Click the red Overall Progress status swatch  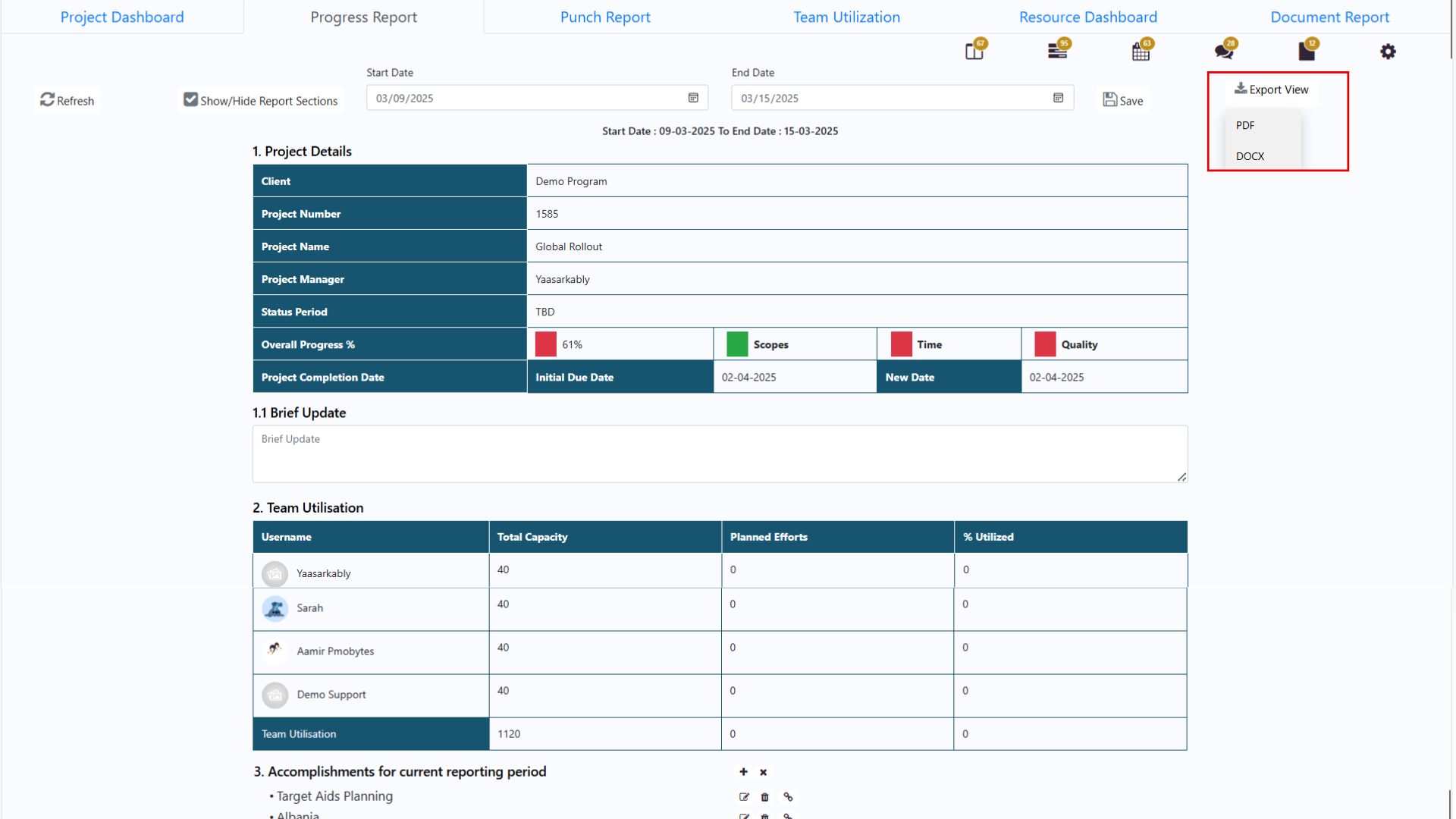[545, 344]
